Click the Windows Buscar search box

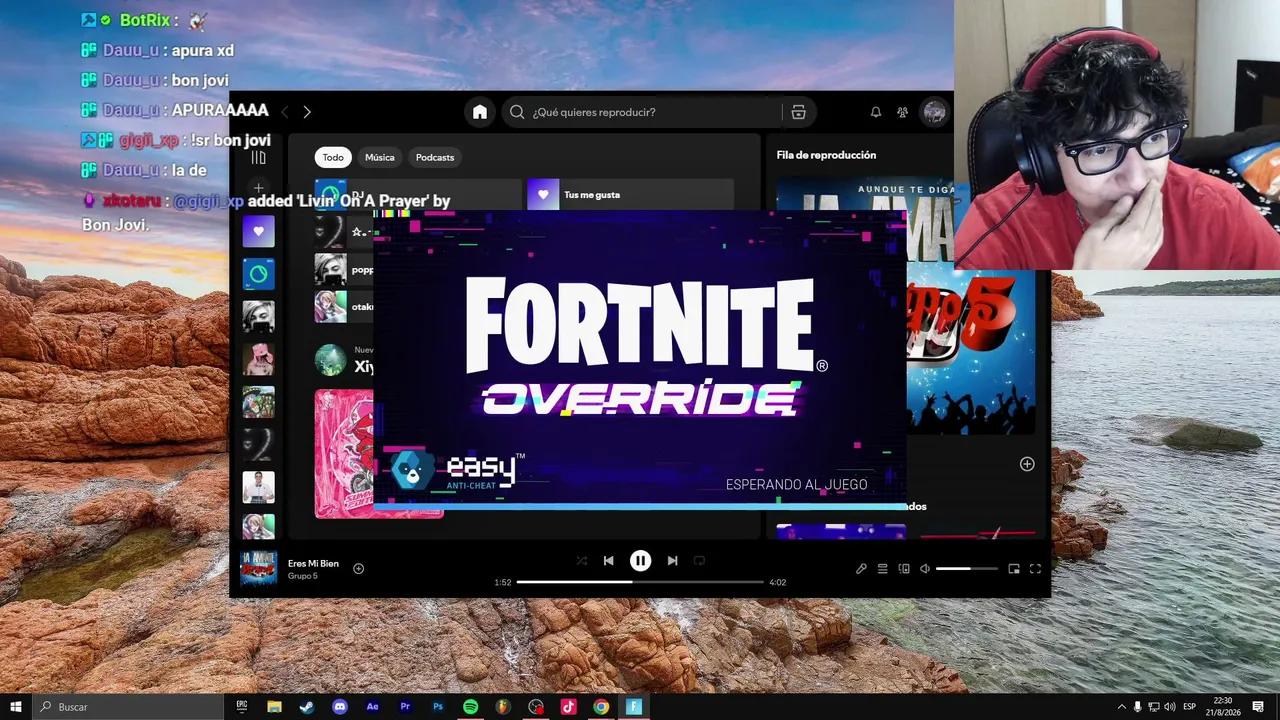point(128,707)
